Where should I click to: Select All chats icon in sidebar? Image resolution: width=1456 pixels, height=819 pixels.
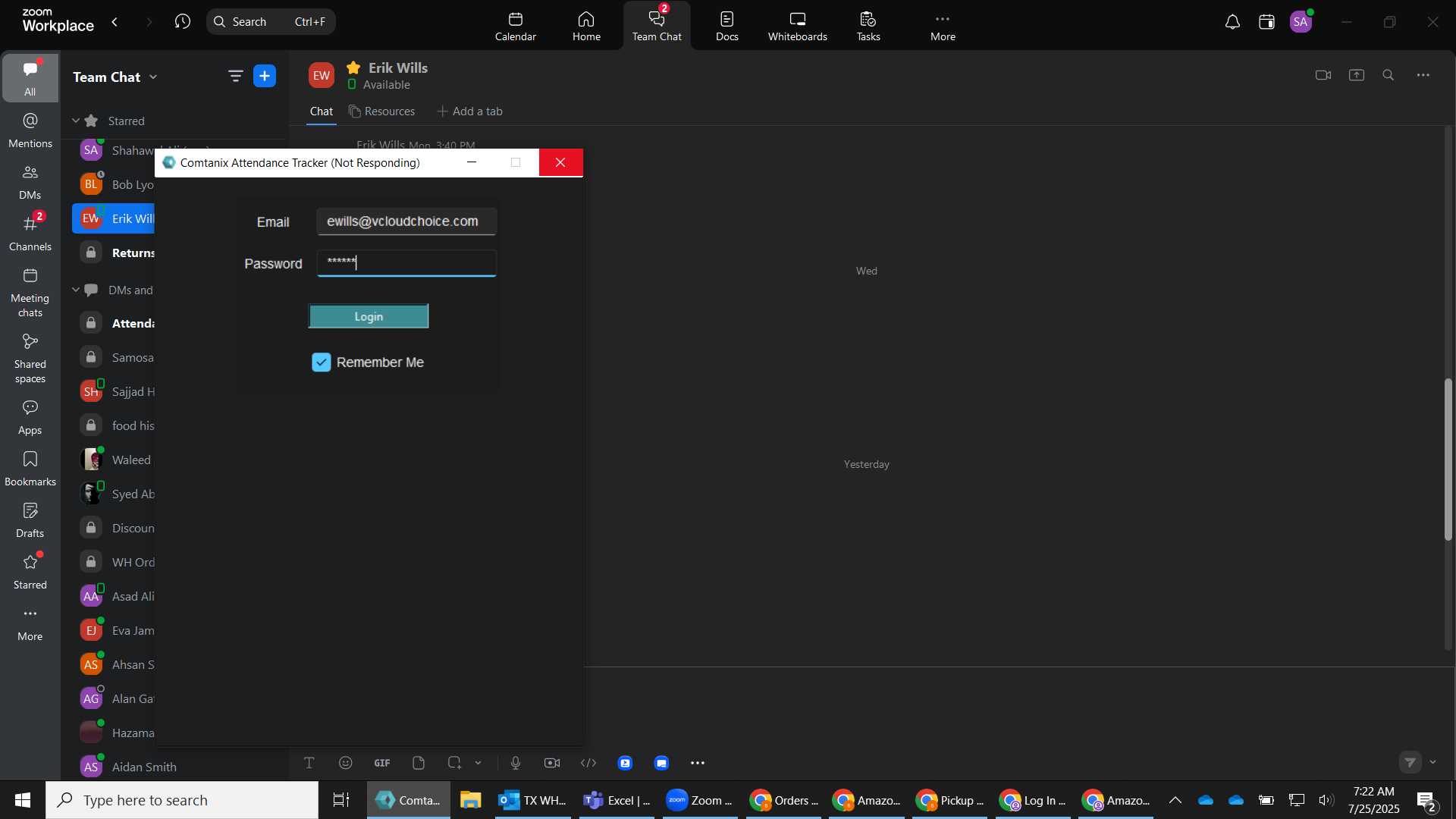(x=30, y=78)
